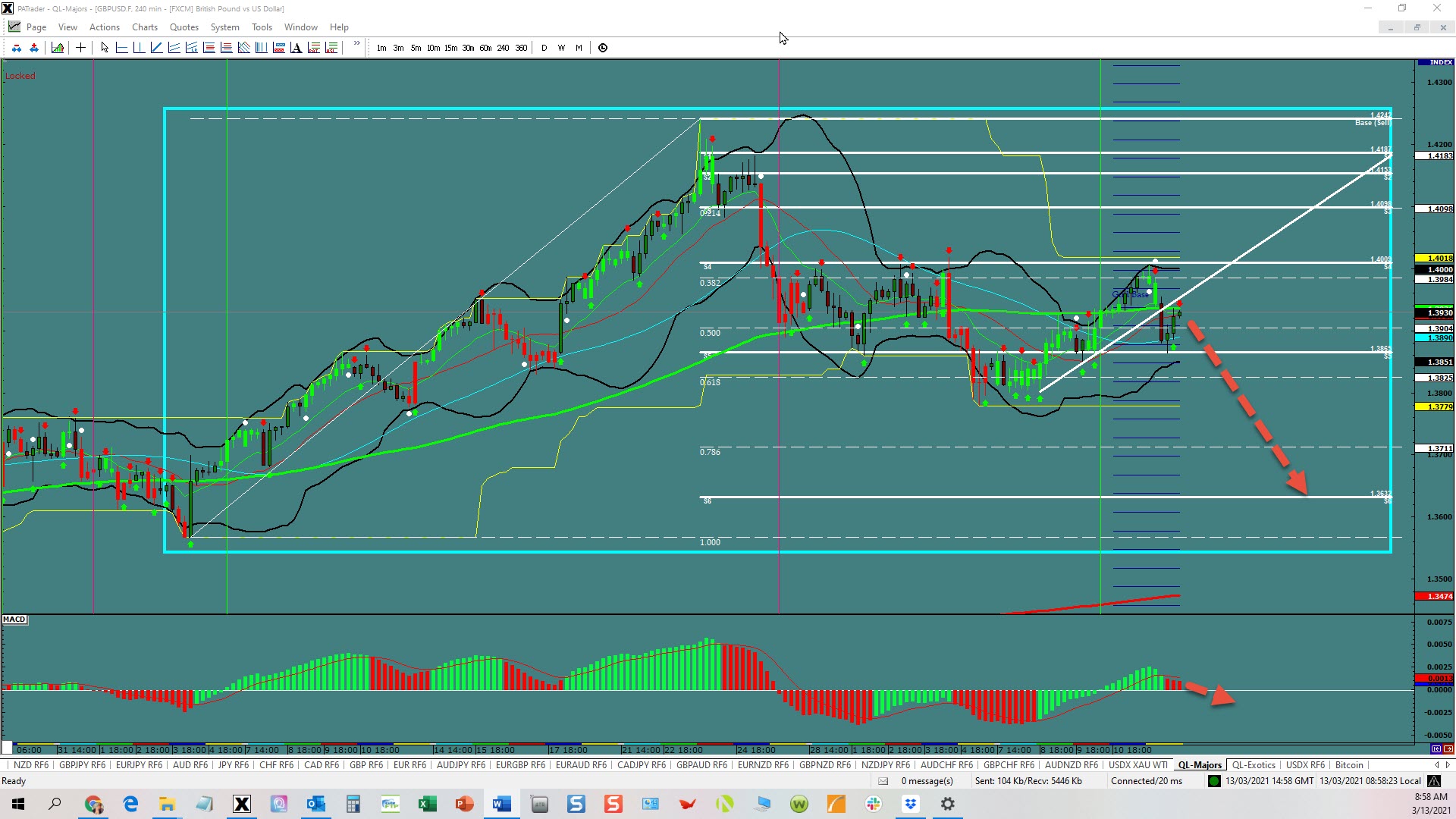This screenshot has width=1456, height=819.
Task: Select the arrow pointer tool
Action: pyautogui.click(x=105, y=48)
